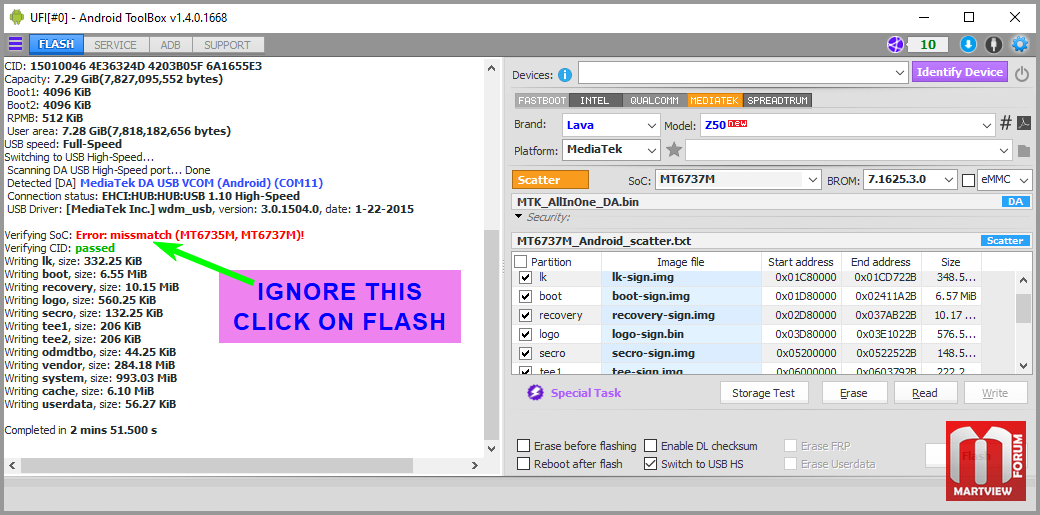Open the hamburger main menu

tap(15, 44)
